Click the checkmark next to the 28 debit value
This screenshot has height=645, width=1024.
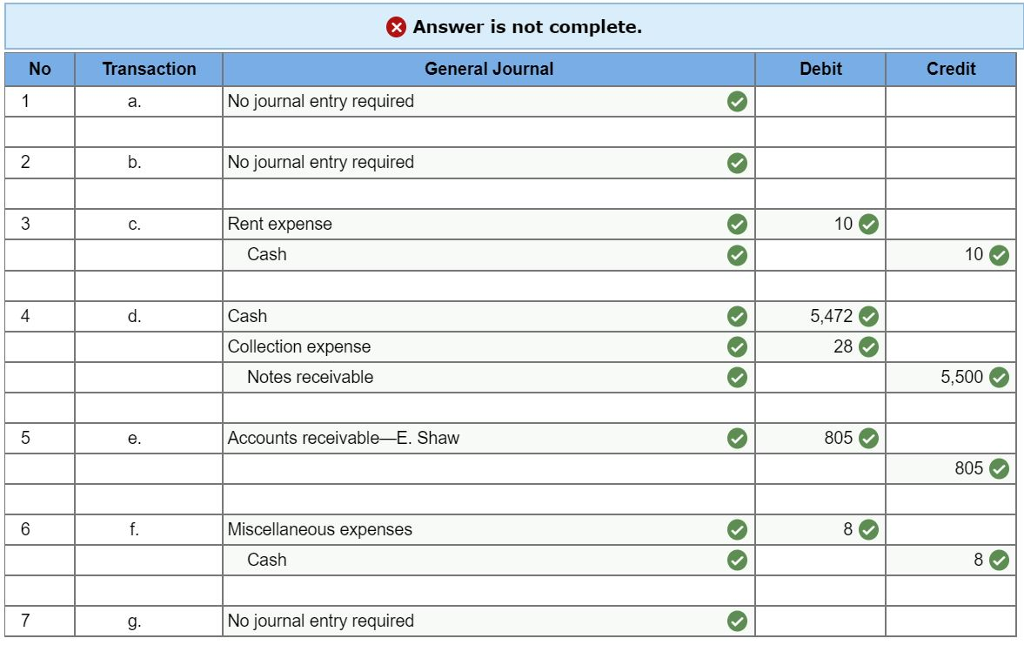[x=866, y=346]
